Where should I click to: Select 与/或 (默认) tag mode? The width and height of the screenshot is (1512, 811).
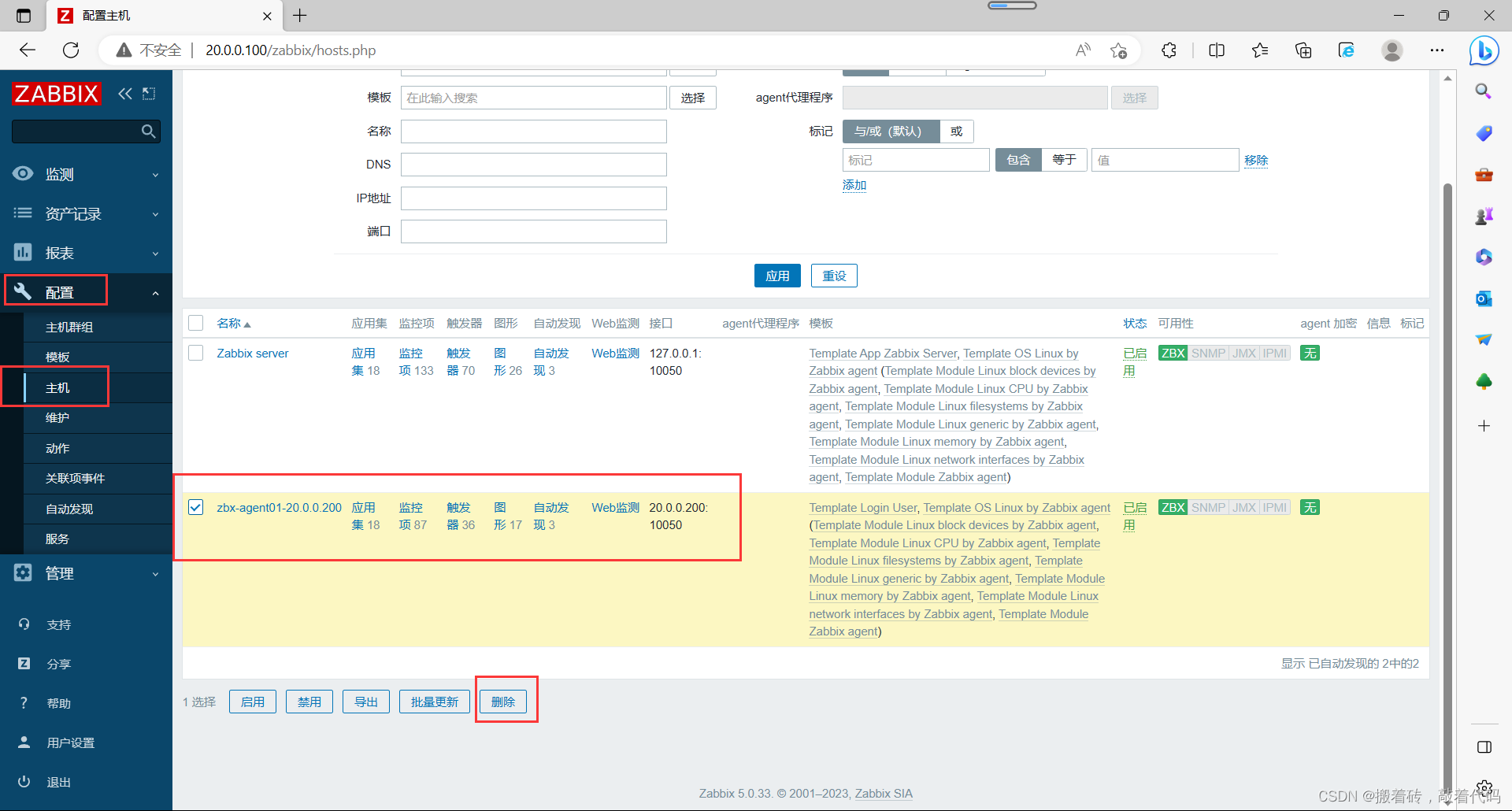click(x=891, y=131)
